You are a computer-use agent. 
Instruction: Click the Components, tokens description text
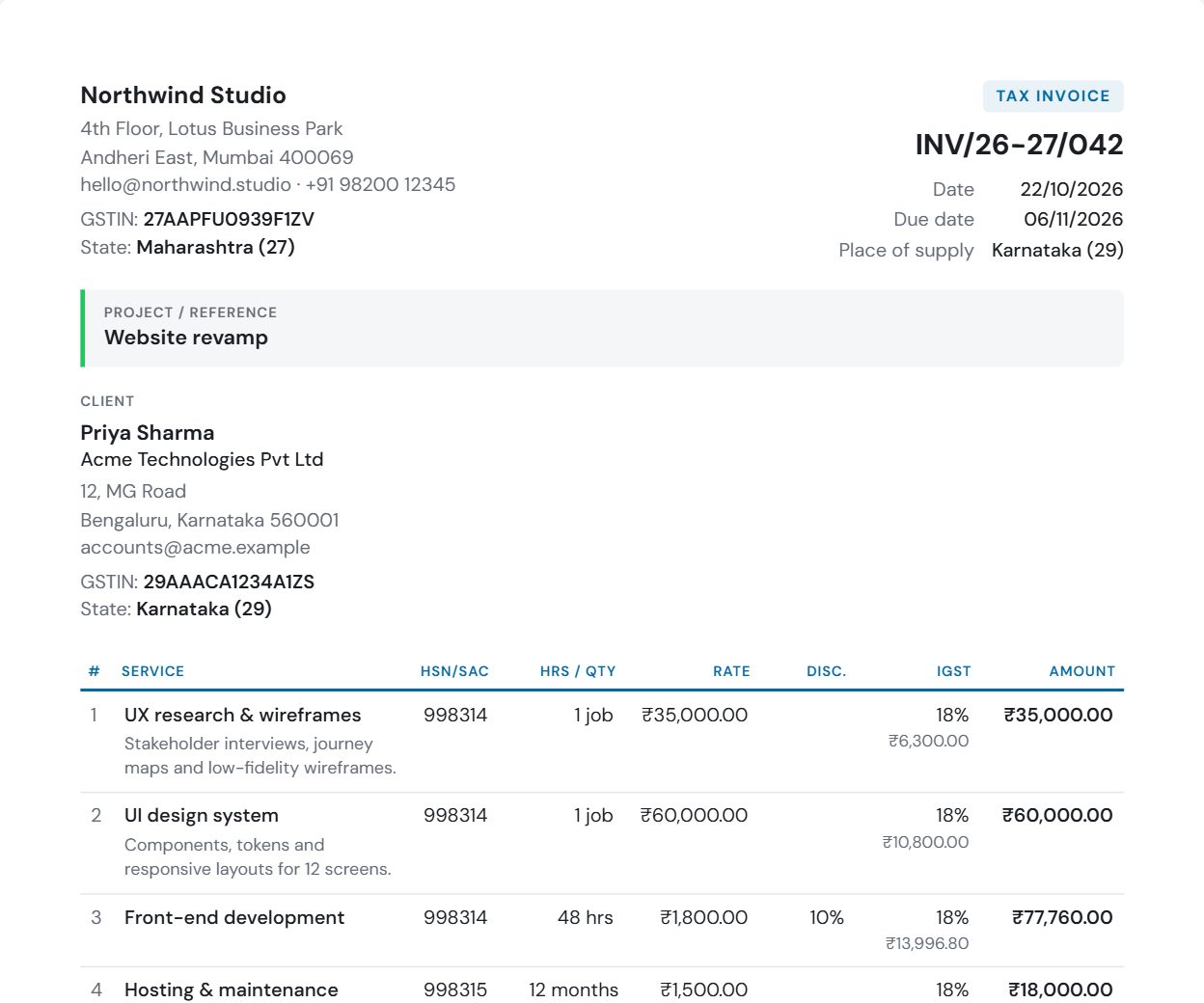tap(258, 856)
